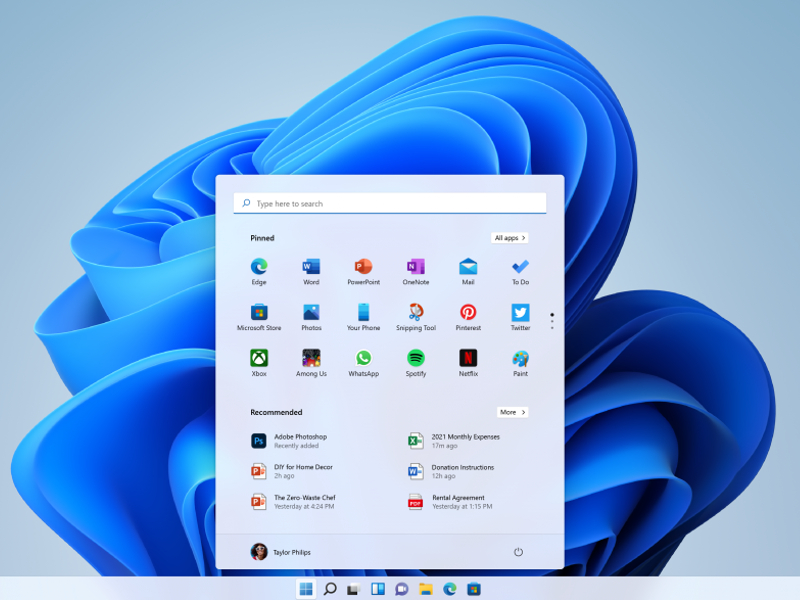Launch Spotify
Image resolution: width=800 pixels, height=600 pixels.
coord(416,363)
